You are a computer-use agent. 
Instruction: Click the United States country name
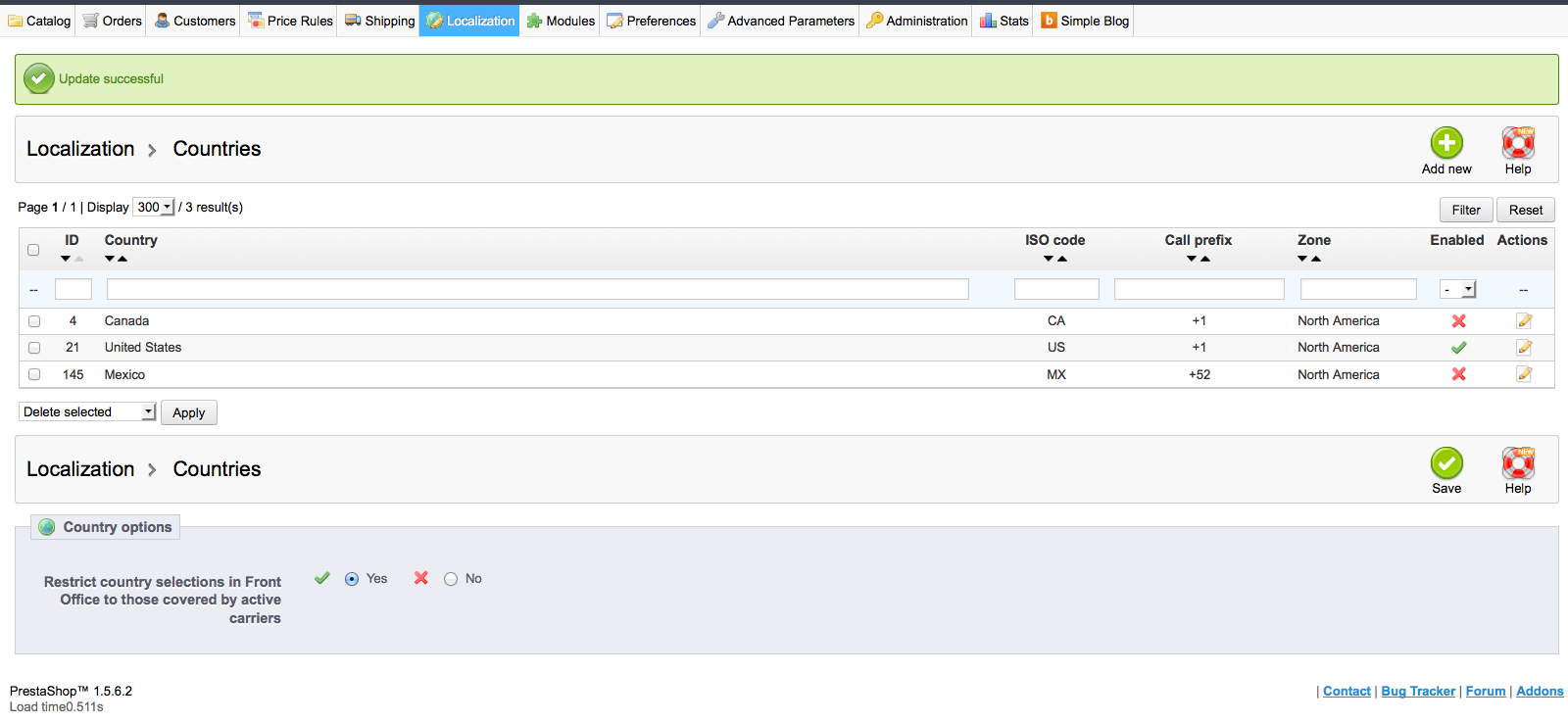pyautogui.click(x=143, y=347)
